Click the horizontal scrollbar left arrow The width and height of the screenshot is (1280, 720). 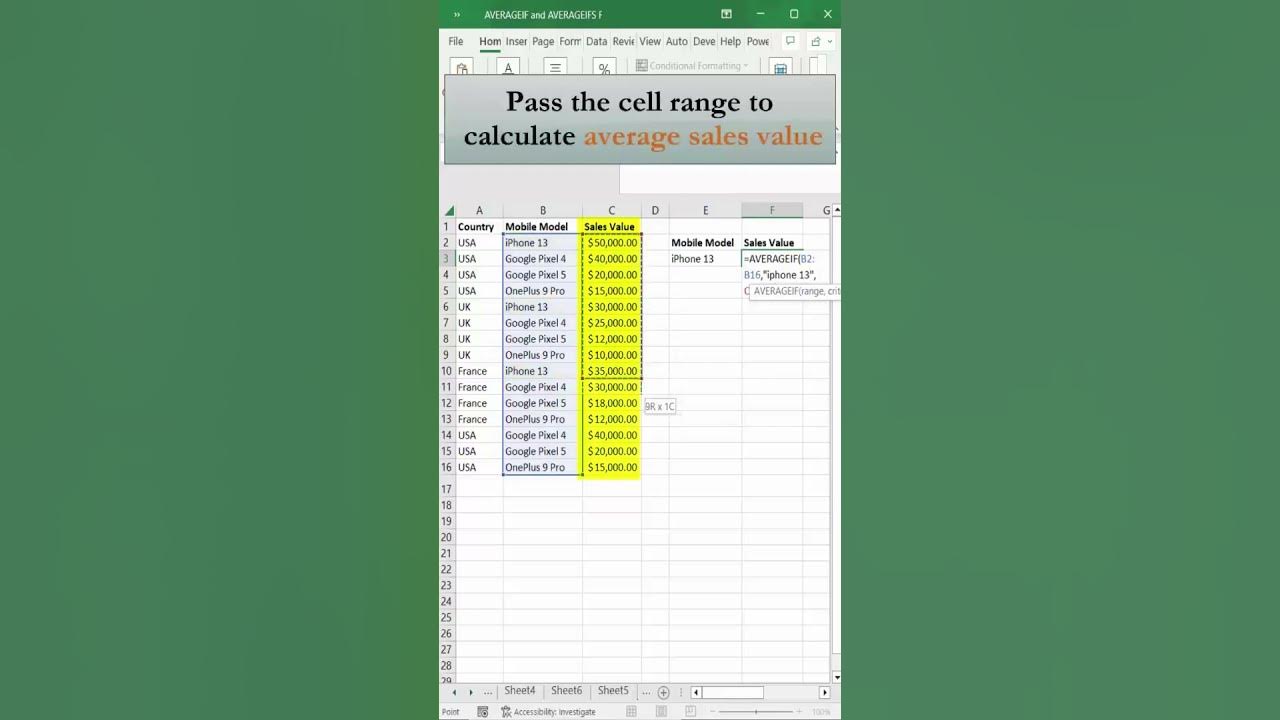[696, 692]
